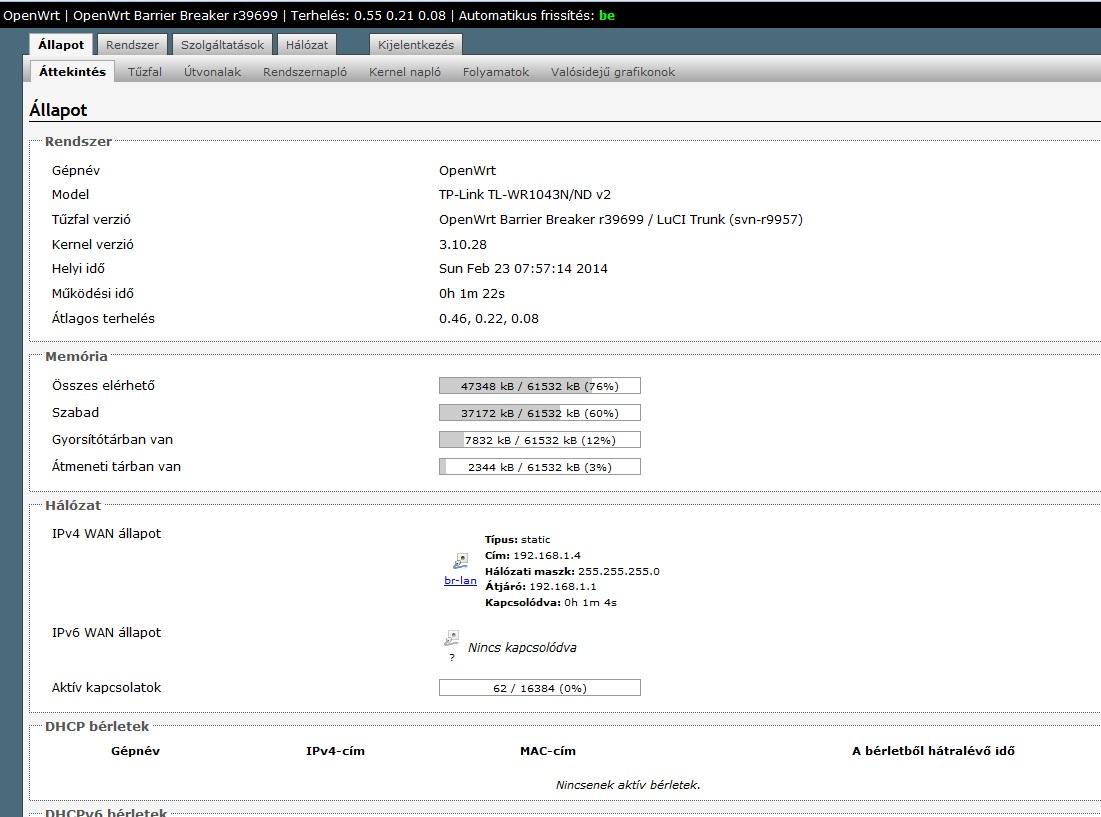Show the Kernel napló subtab
The width and height of the screenshot is (1101, 817).
404,72
